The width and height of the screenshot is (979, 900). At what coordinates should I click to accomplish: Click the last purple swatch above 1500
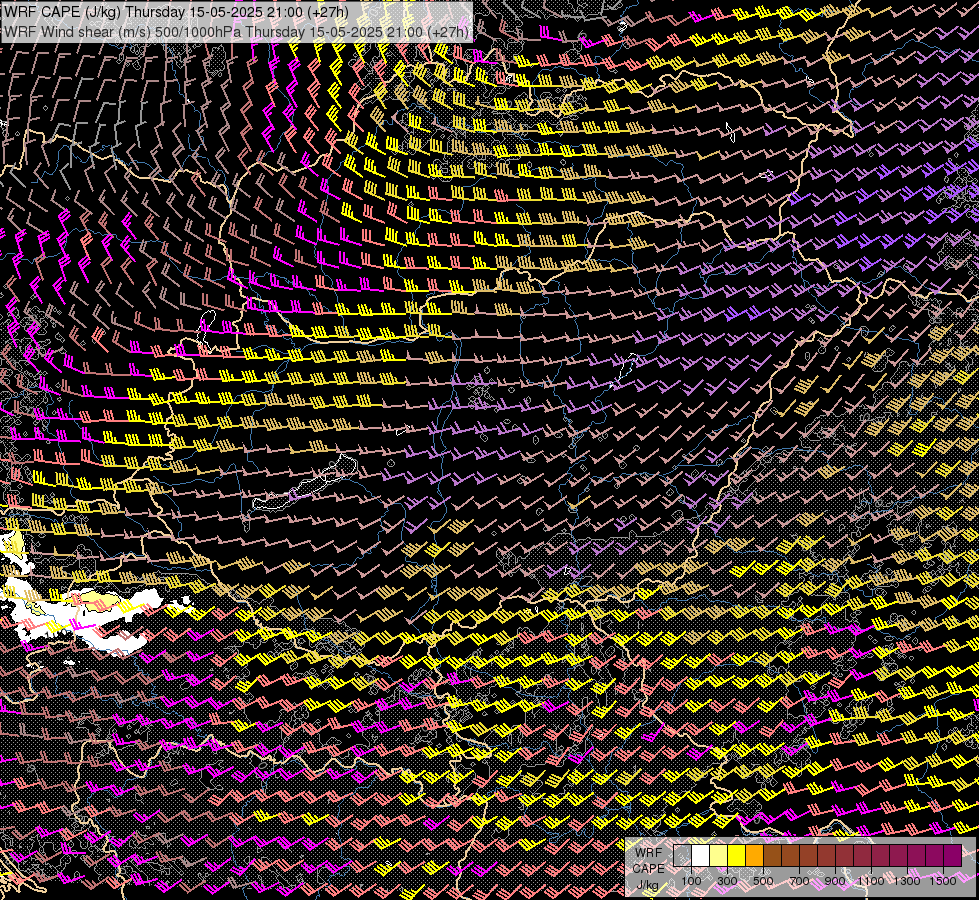pos(953,856)
